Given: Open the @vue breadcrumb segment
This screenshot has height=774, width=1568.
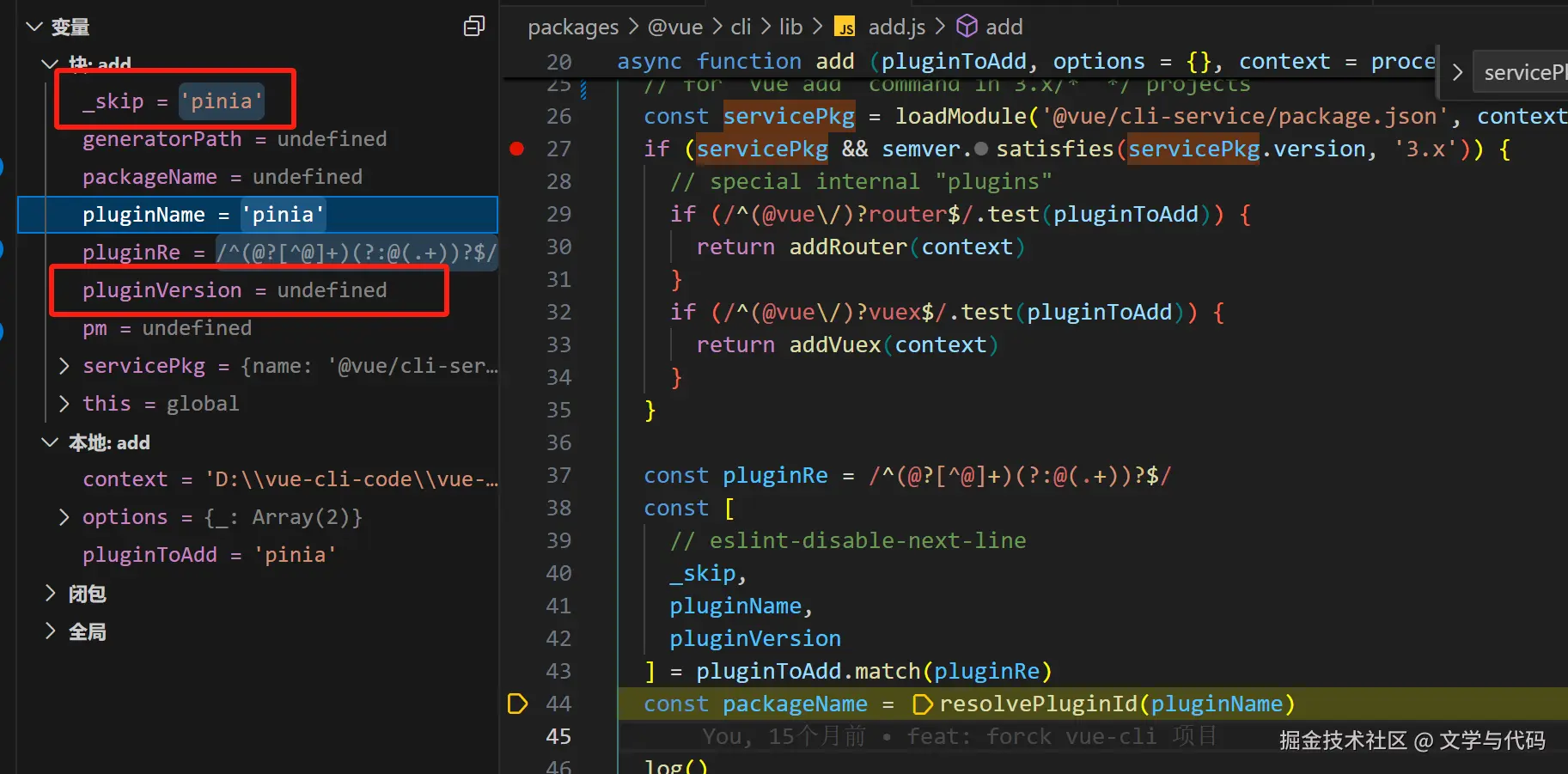Looking at the screenshot, I should pos(675,27).
